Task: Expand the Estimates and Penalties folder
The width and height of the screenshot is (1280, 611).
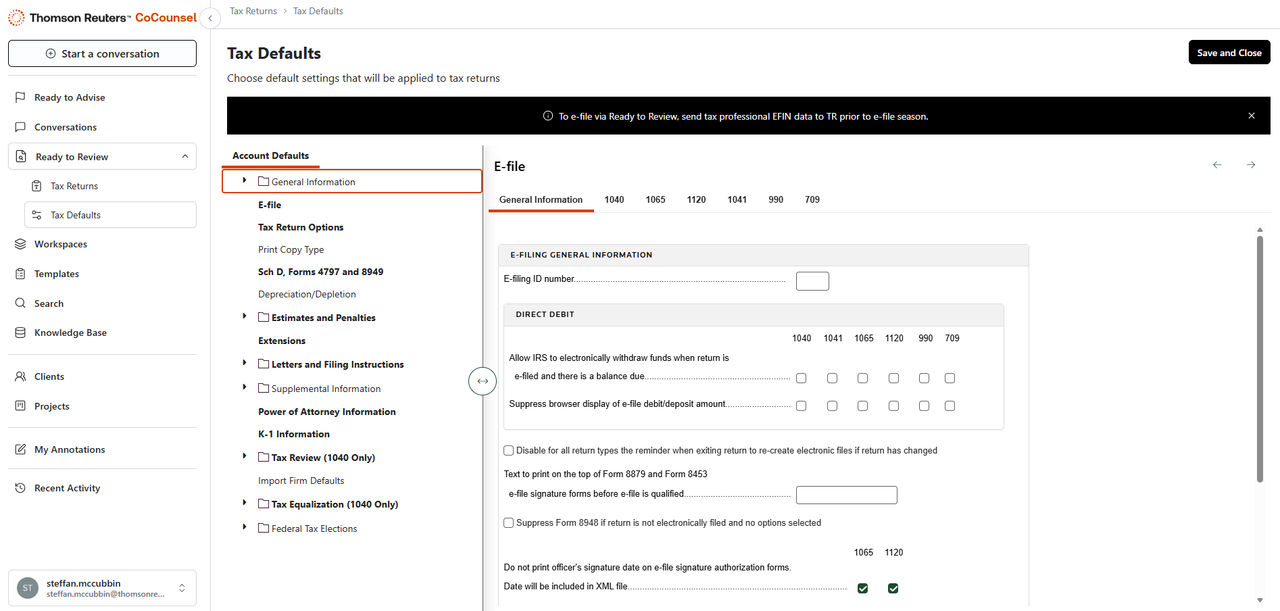Action: coord(245,317)
